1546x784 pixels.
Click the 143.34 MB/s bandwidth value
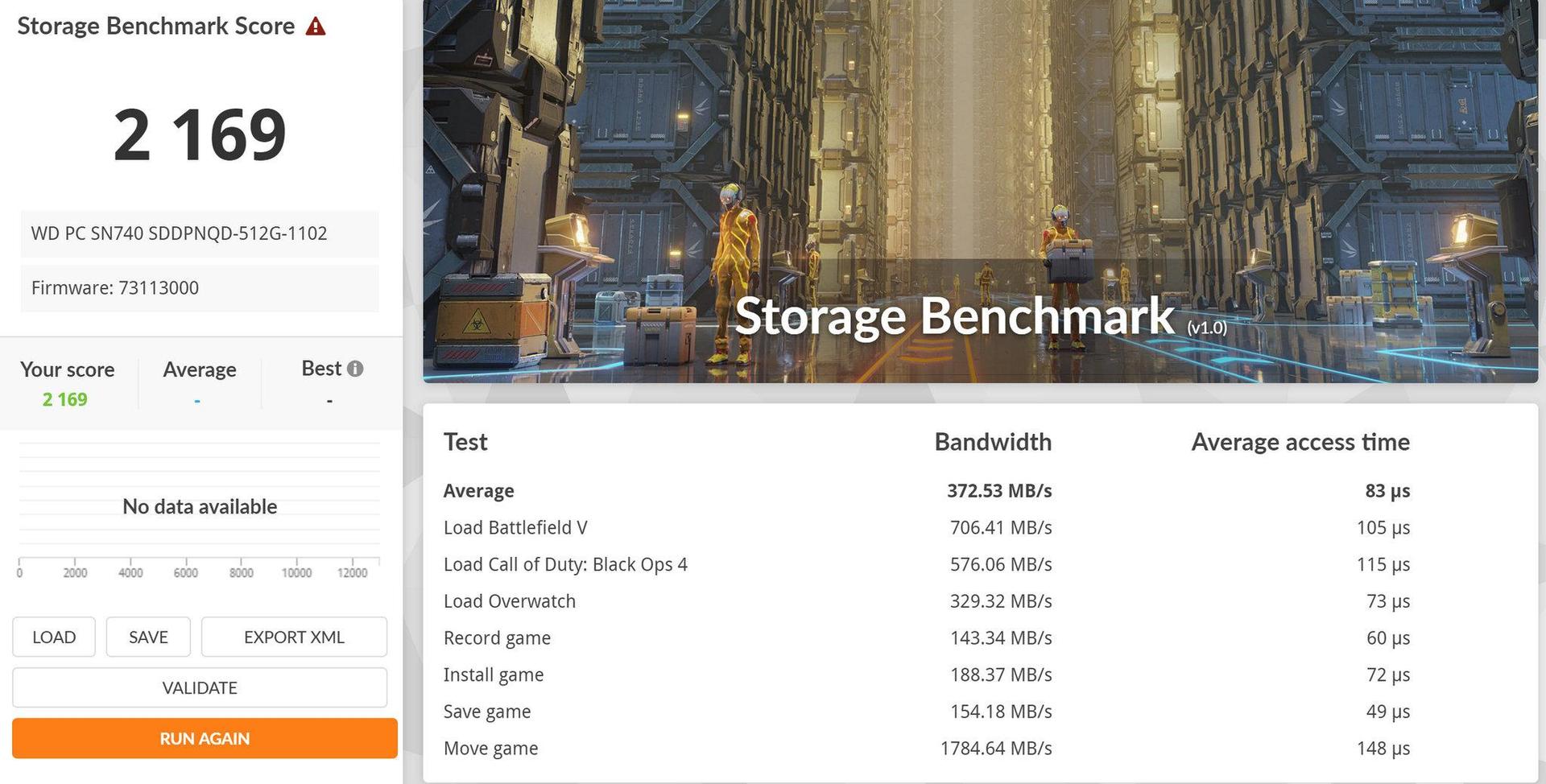[x=1001, y=638]
